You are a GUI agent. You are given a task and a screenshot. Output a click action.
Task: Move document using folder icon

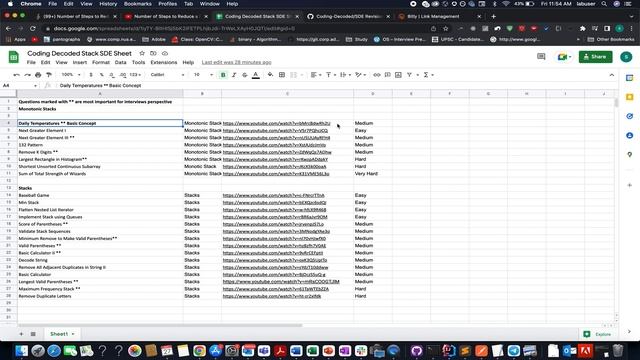153,53
